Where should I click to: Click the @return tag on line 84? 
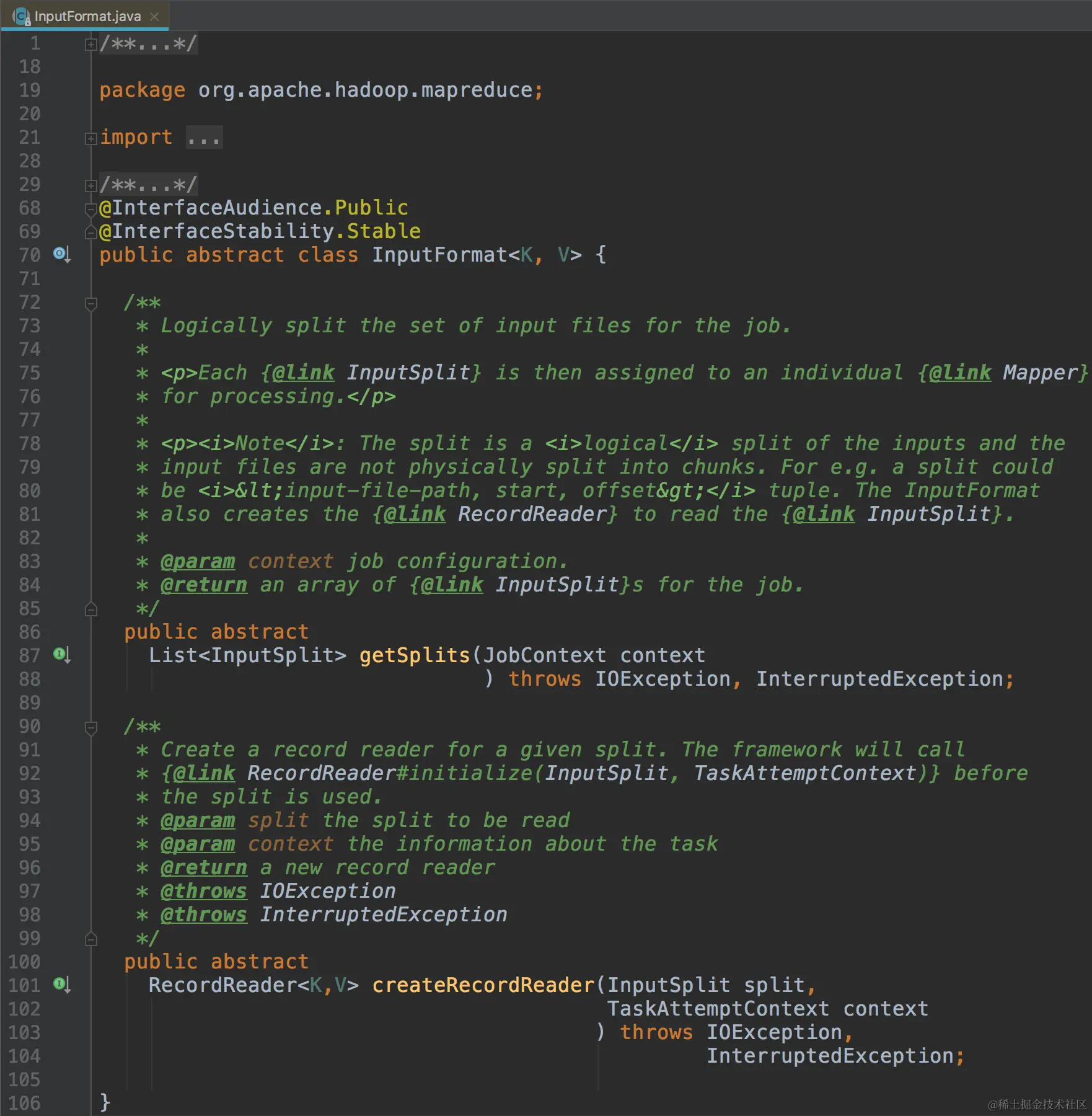click(204, 585)
